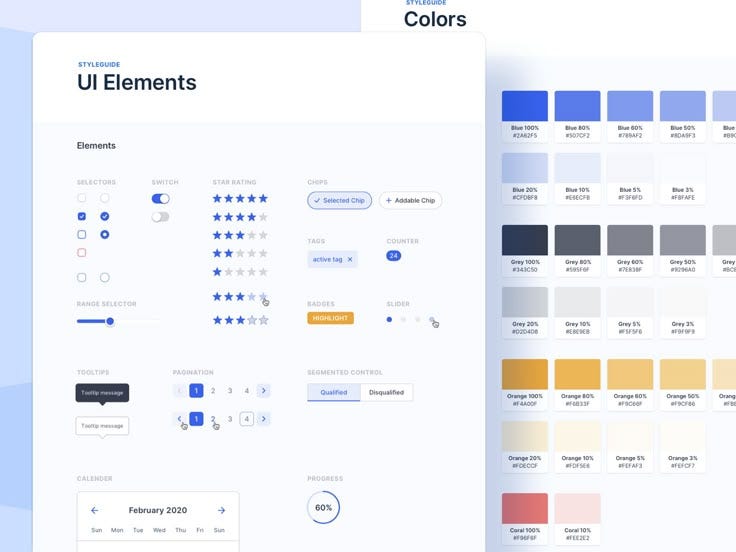Click the Addable Chip

pos(410,200)
